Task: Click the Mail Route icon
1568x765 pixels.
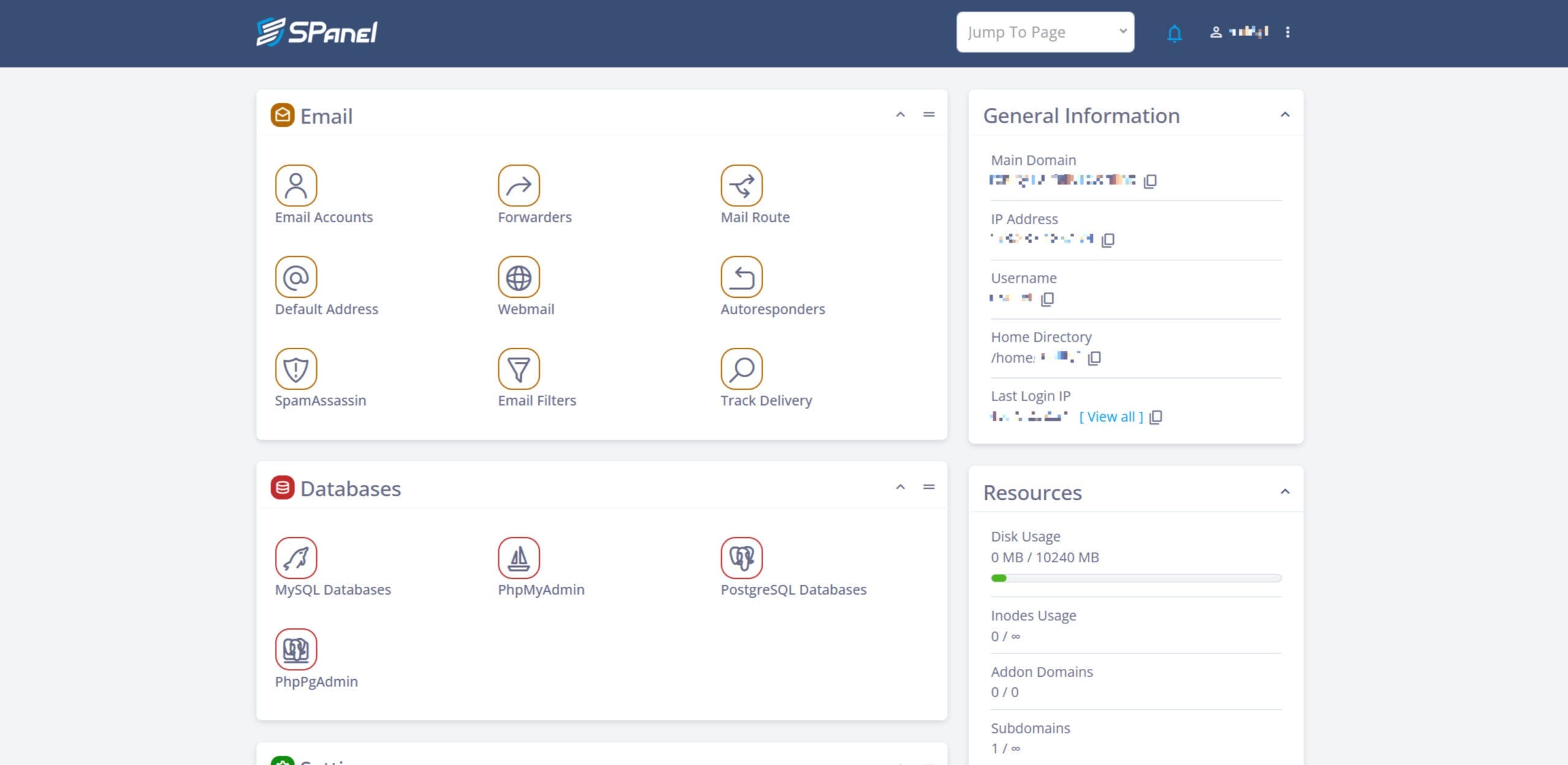Action: [741, 186]
